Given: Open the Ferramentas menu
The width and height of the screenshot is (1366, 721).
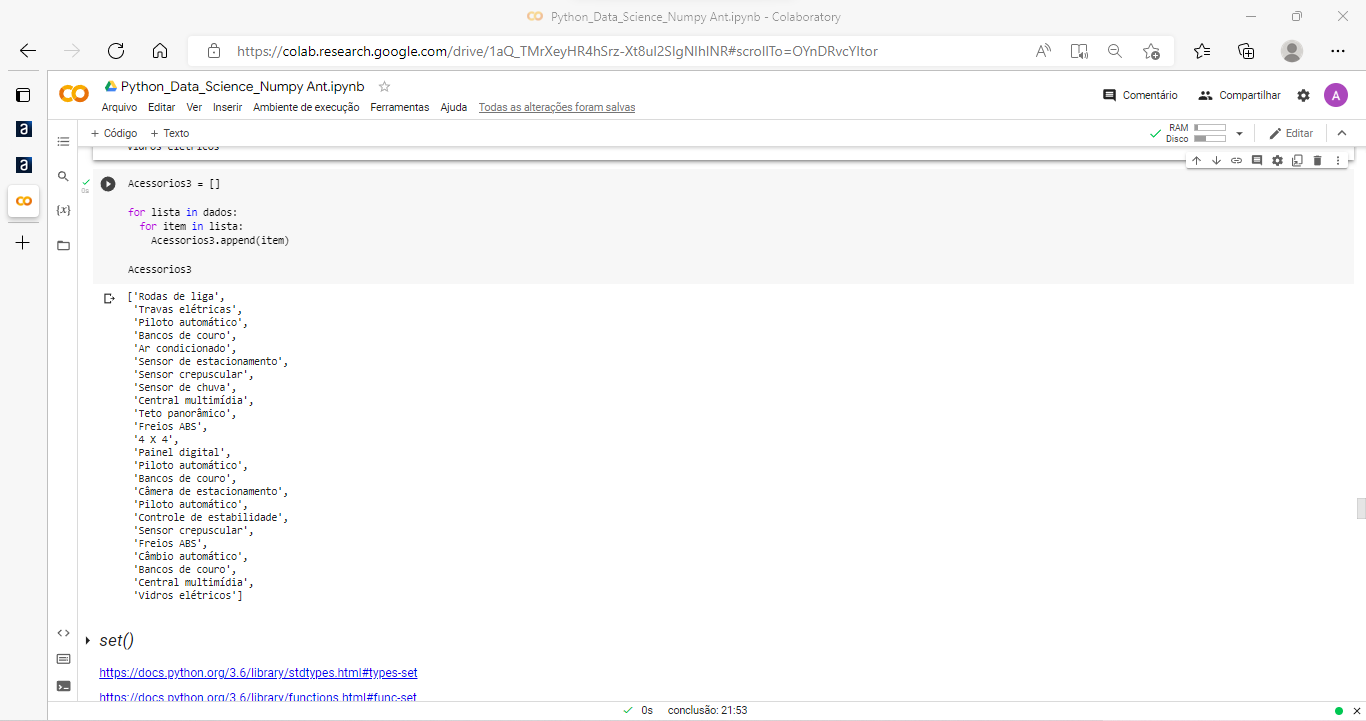Looking at the screenshot, I should point(400,107).
